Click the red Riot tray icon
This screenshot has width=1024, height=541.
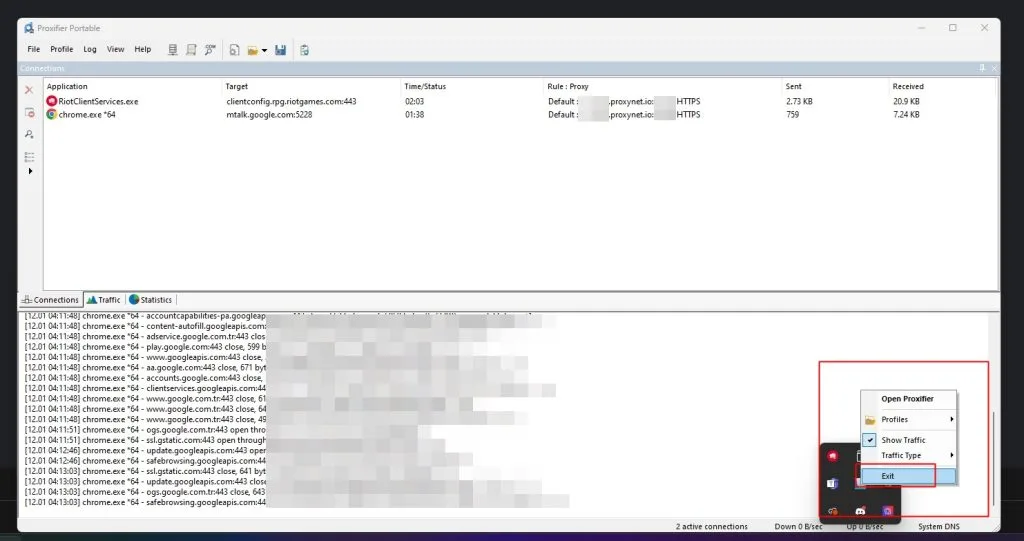point(832,456)
